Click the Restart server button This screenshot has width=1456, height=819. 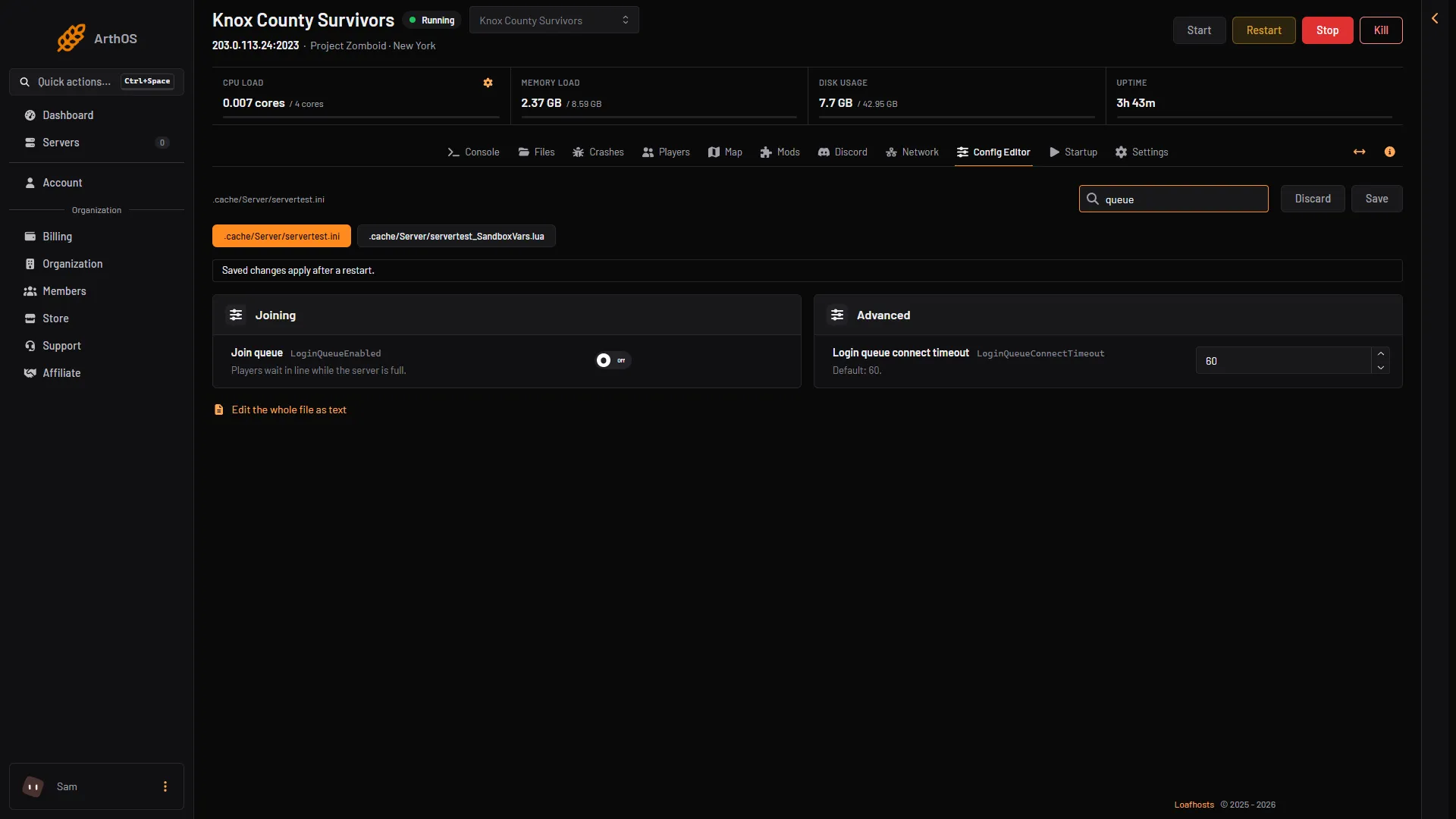coord(1264,30)
